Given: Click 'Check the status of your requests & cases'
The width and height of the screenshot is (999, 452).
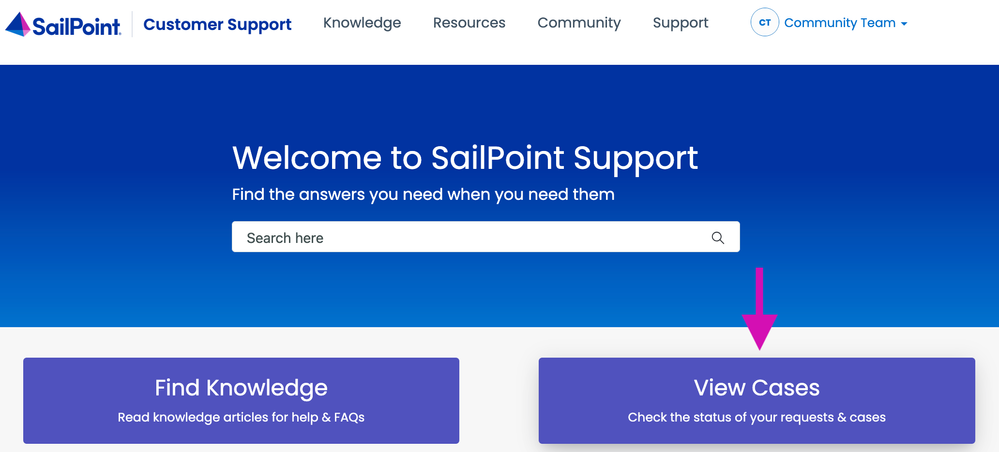Looking at the screenshot, I should [x=756, y=417].
